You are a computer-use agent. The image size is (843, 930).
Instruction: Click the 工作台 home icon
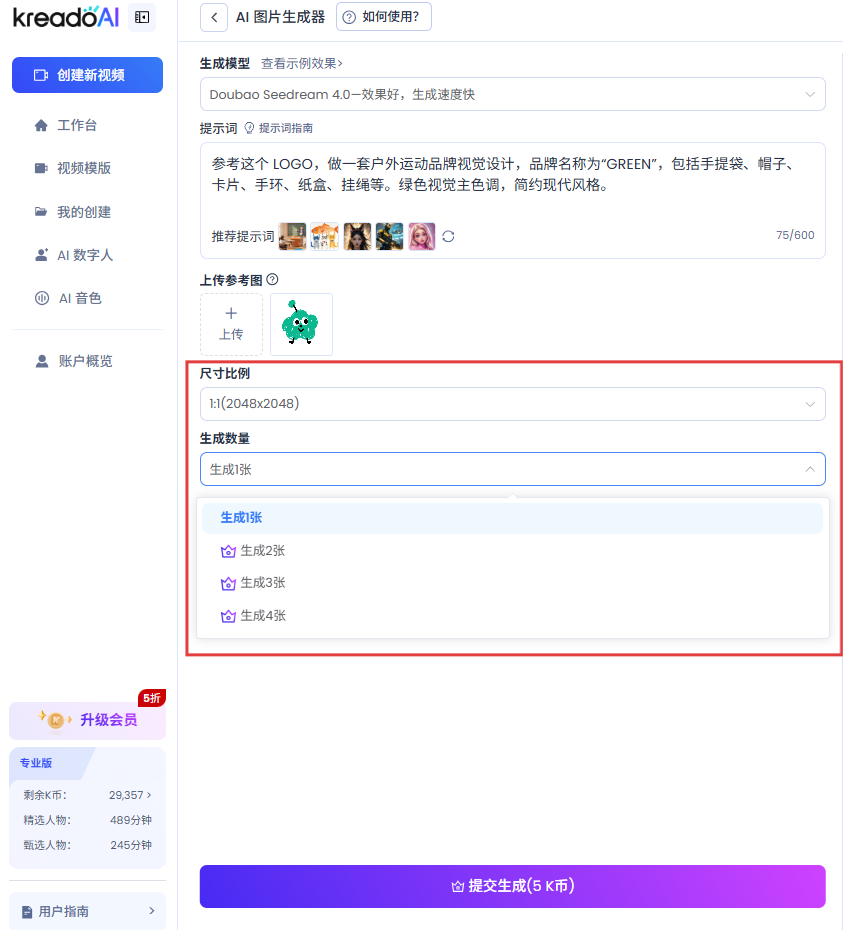pyautogui.click(x=41, y=126)
